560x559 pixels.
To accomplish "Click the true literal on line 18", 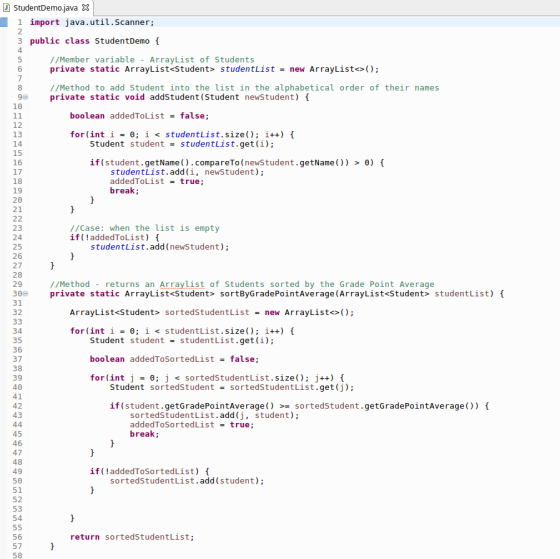I will click(x=190, y=181).
